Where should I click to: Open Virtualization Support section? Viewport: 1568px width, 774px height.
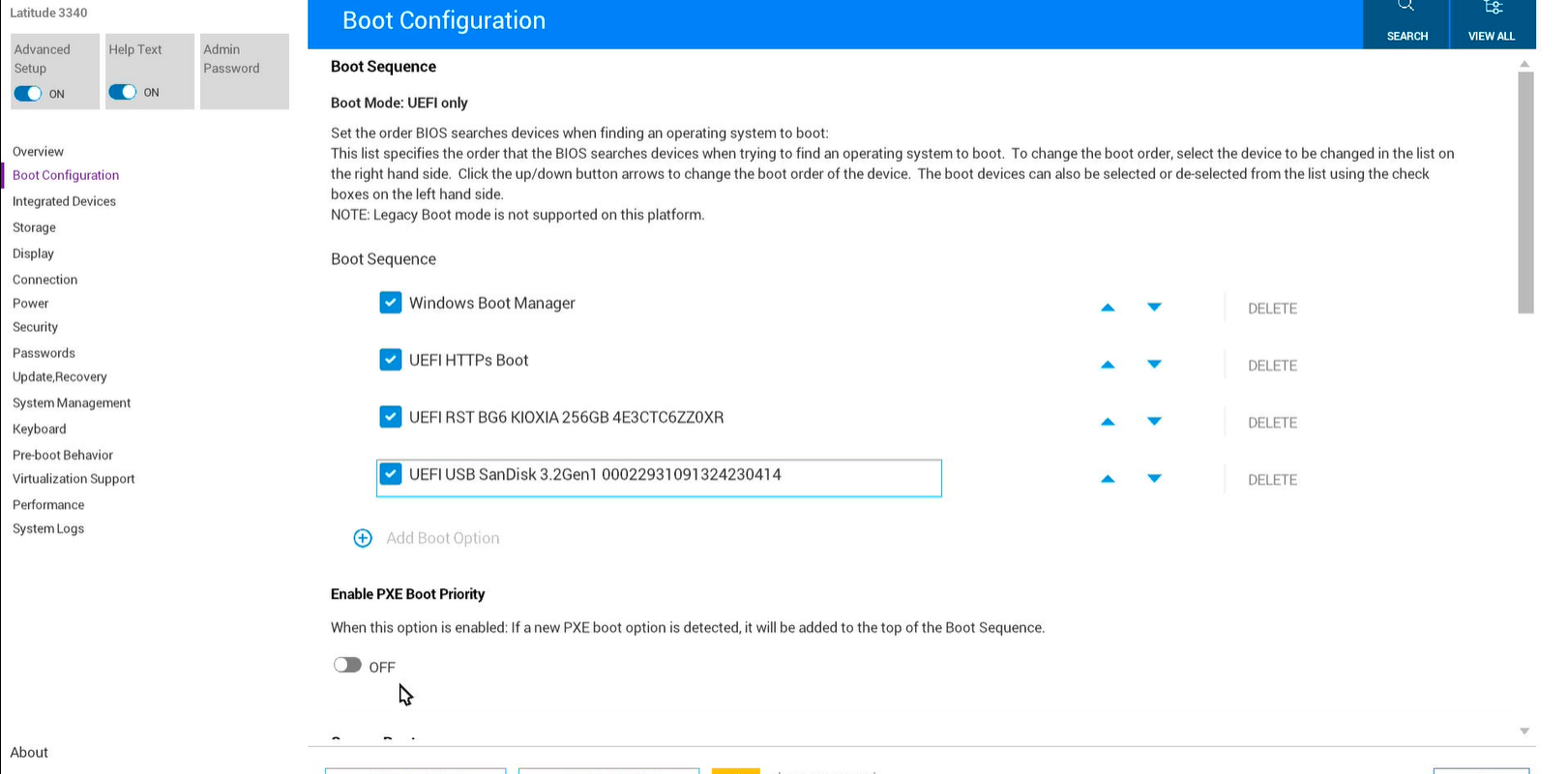coord(74,479)
